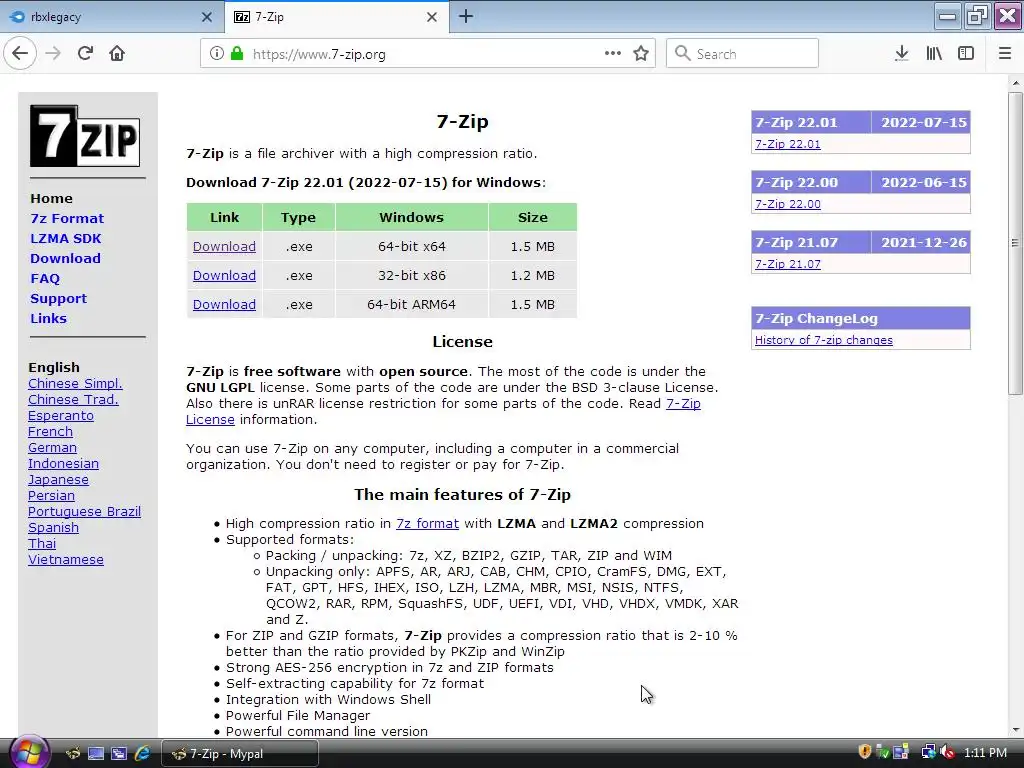Click Home in the sidebar menu

(52, 199)
